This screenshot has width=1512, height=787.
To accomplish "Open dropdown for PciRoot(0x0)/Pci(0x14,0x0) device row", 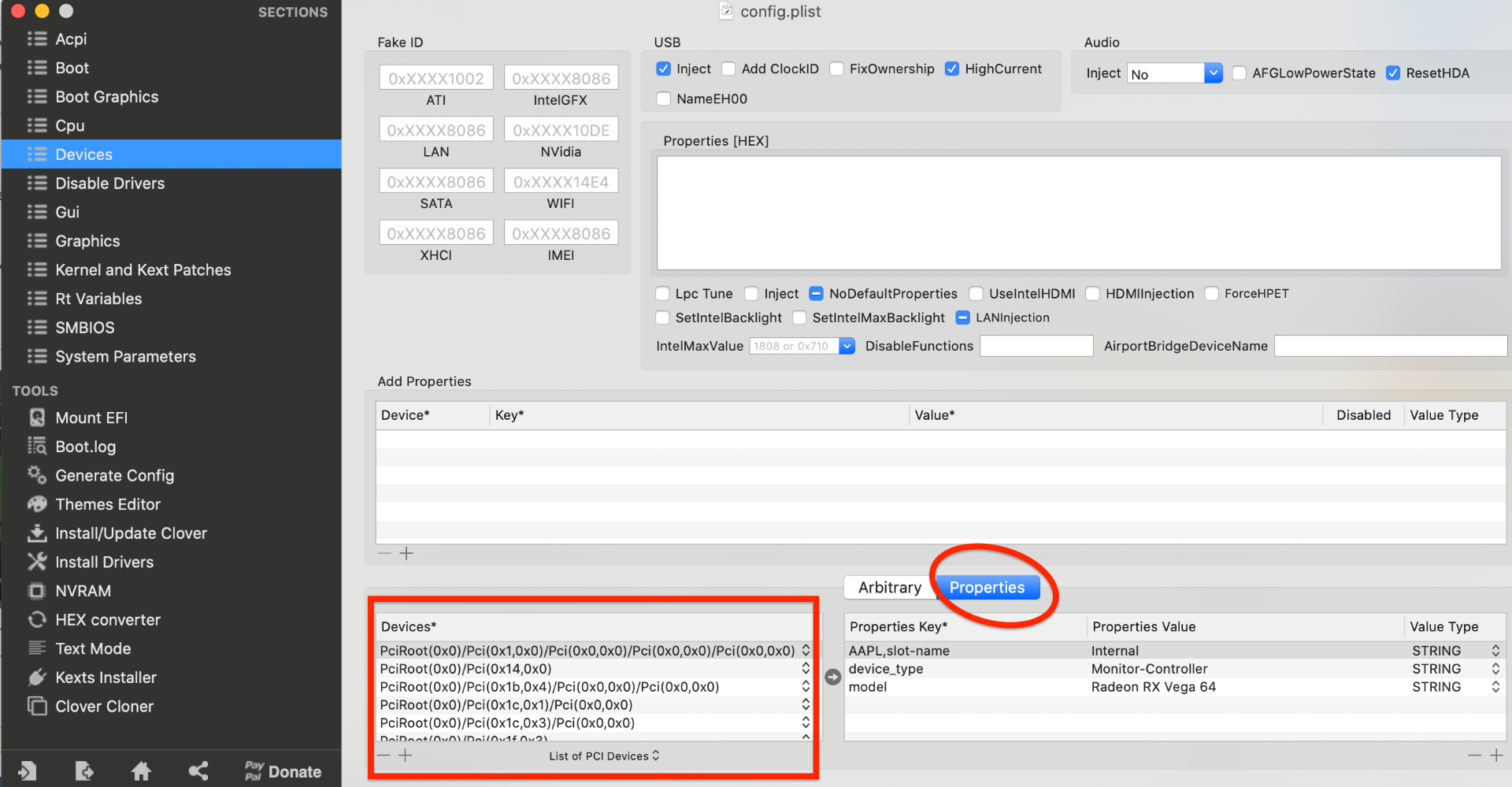I will [806, 669].
